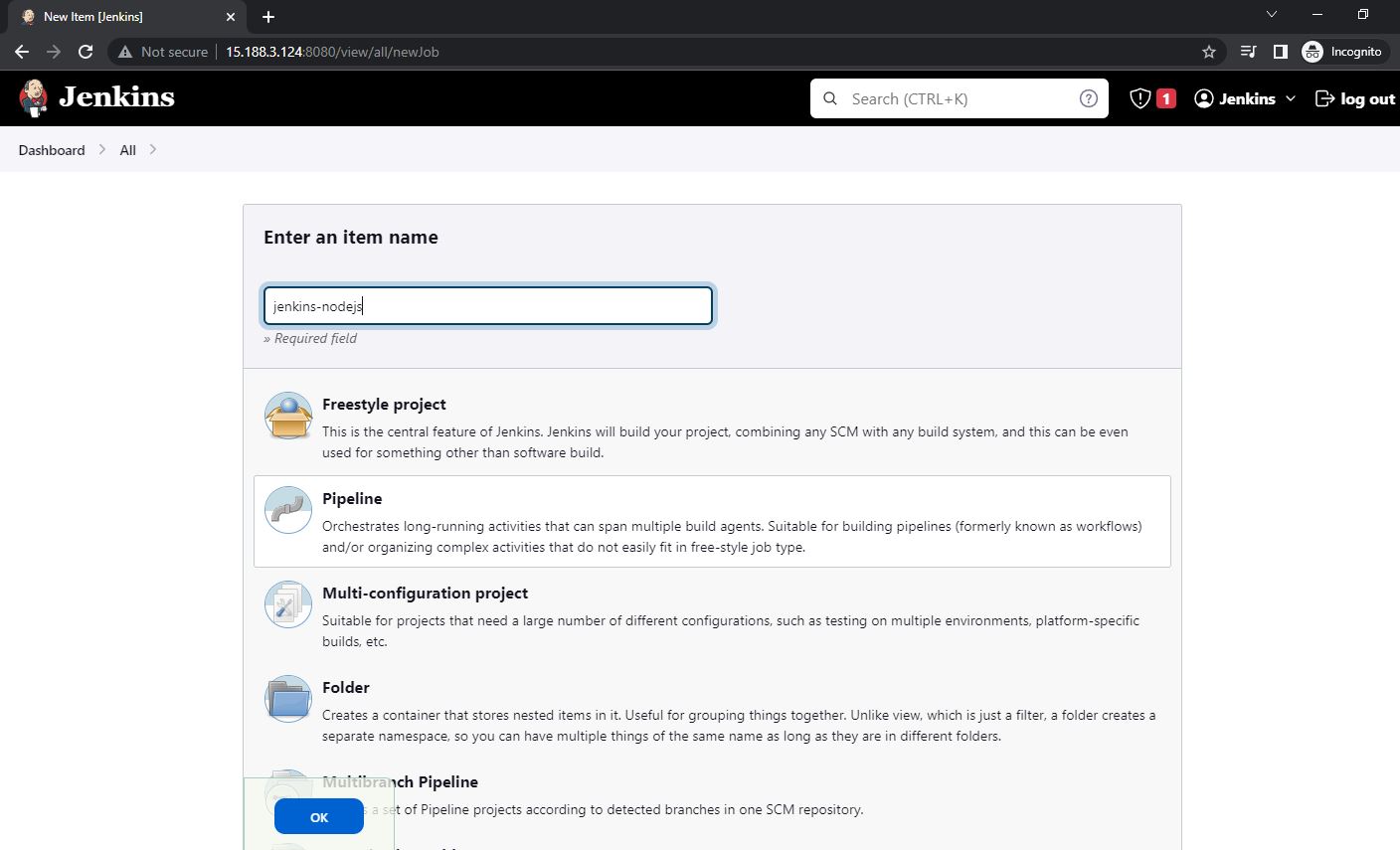Select the Multi-configuration project icon

(x=287, y=603)
